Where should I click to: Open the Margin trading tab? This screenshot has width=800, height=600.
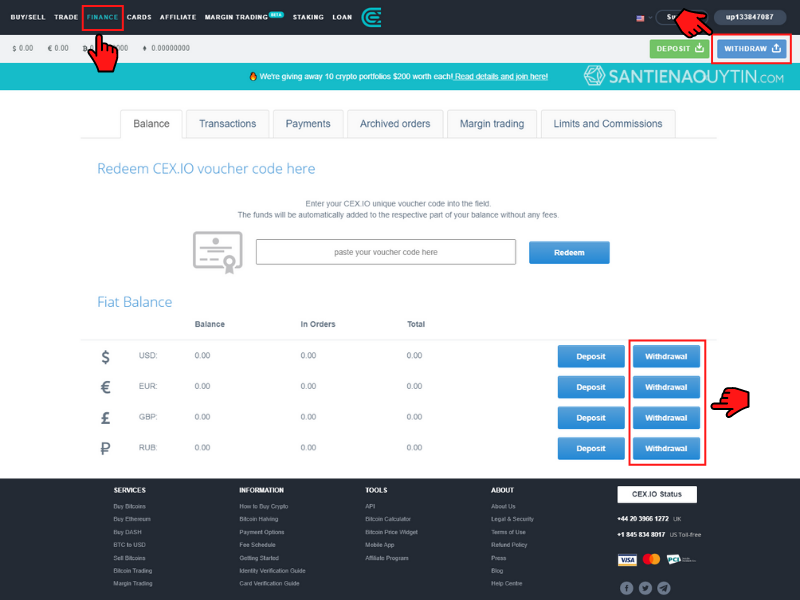(x=492, y=124)
